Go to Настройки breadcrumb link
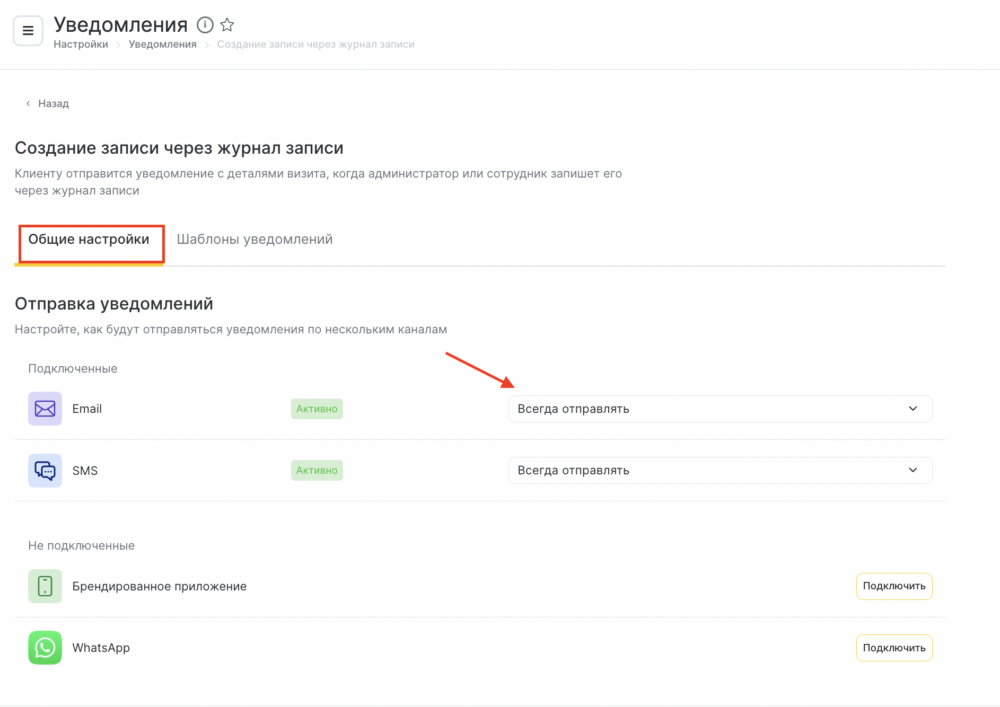Screen dimensions: 1000x707 point(81,44)
